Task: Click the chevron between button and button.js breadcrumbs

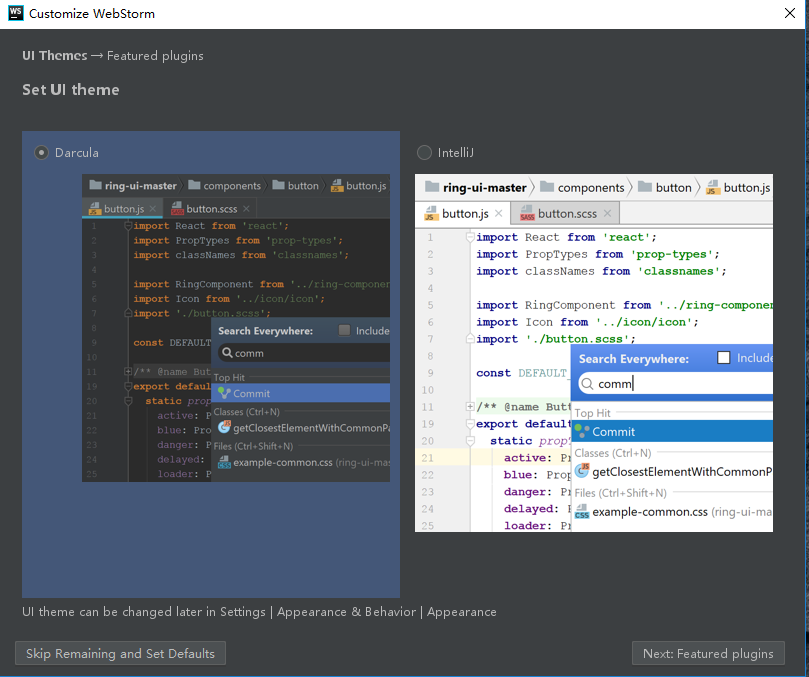Action: coord(699,187)
